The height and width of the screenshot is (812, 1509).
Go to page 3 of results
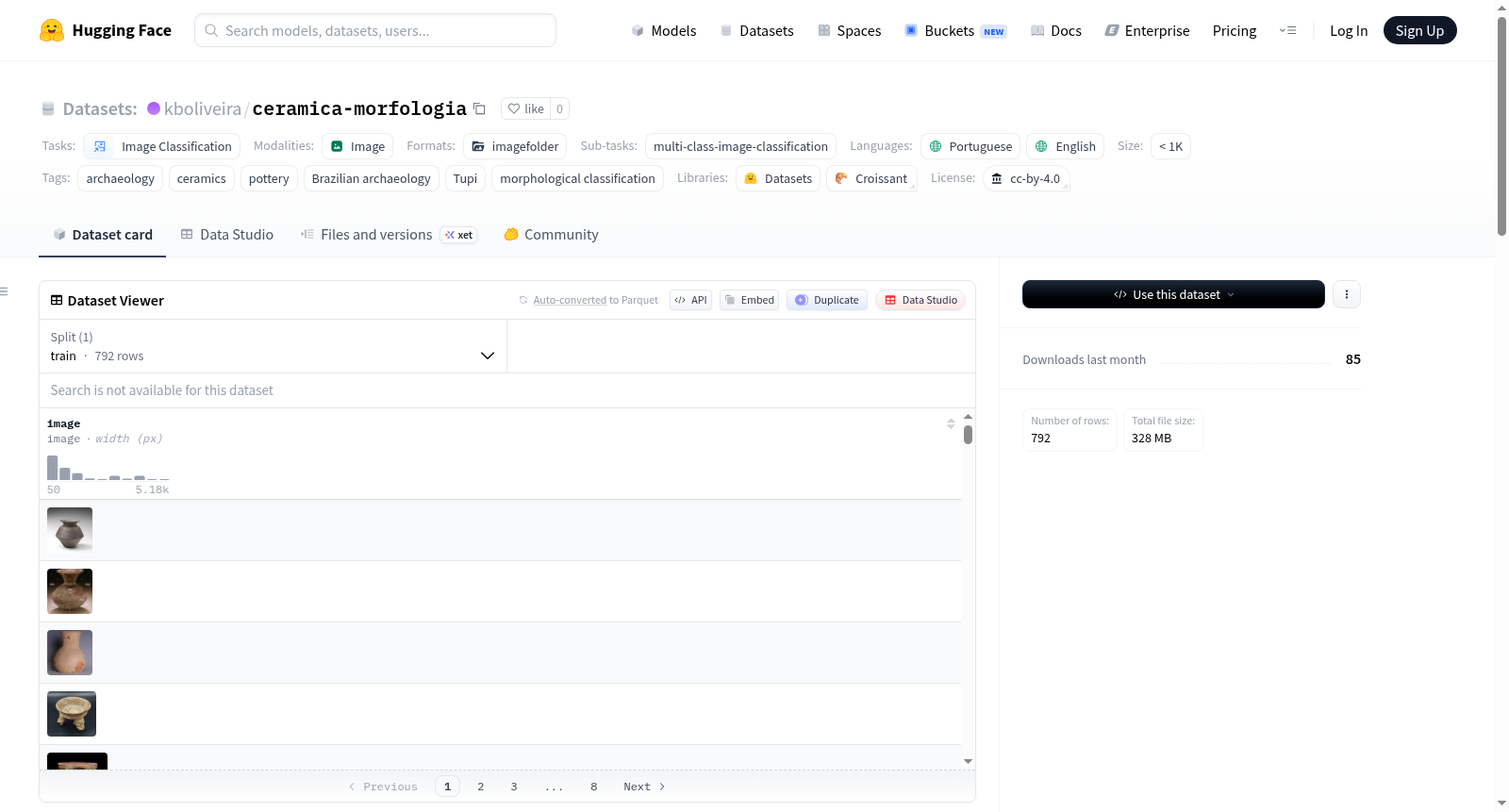[514, 787]
